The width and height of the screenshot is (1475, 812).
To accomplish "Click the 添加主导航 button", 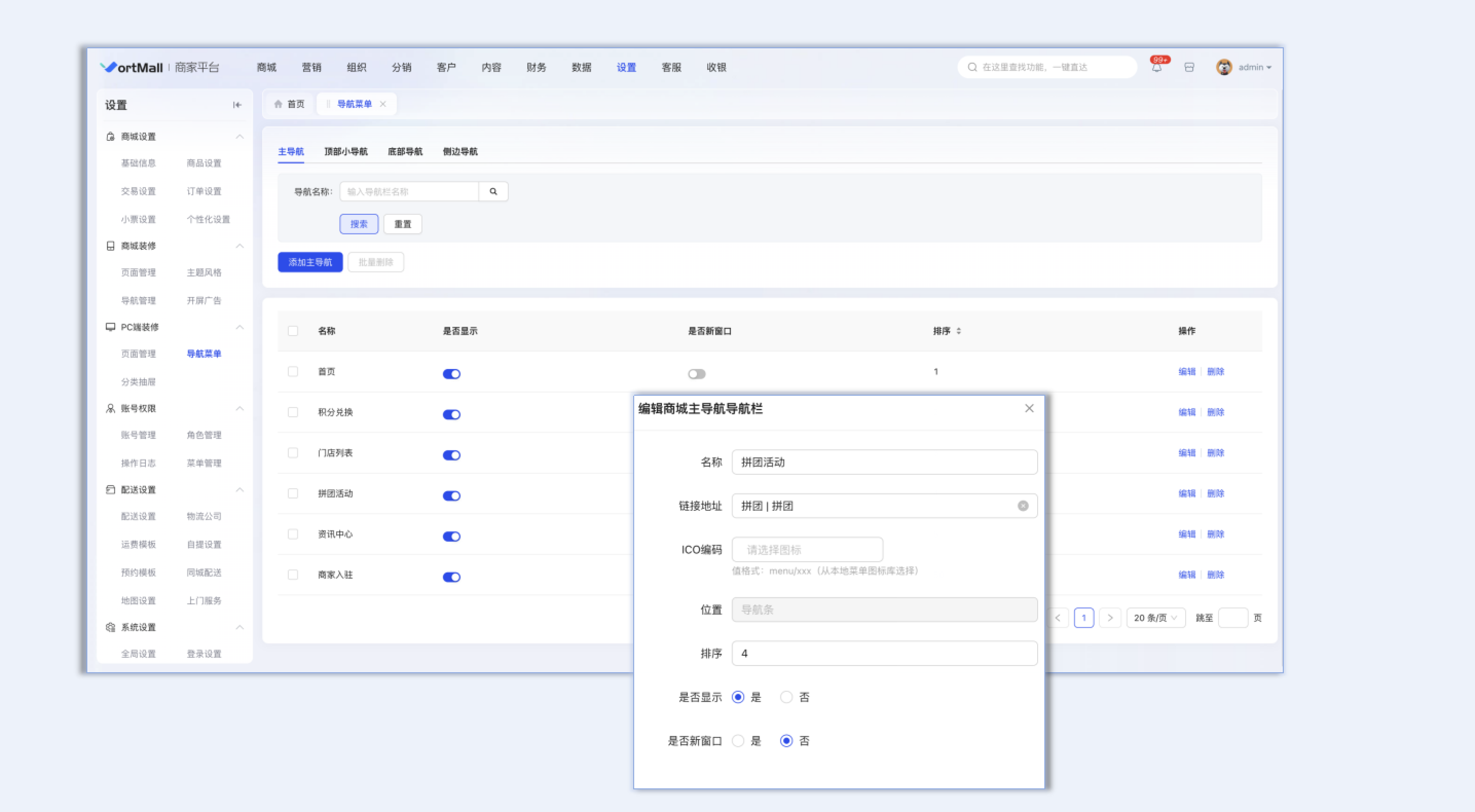I will click(x=310, y=262).
